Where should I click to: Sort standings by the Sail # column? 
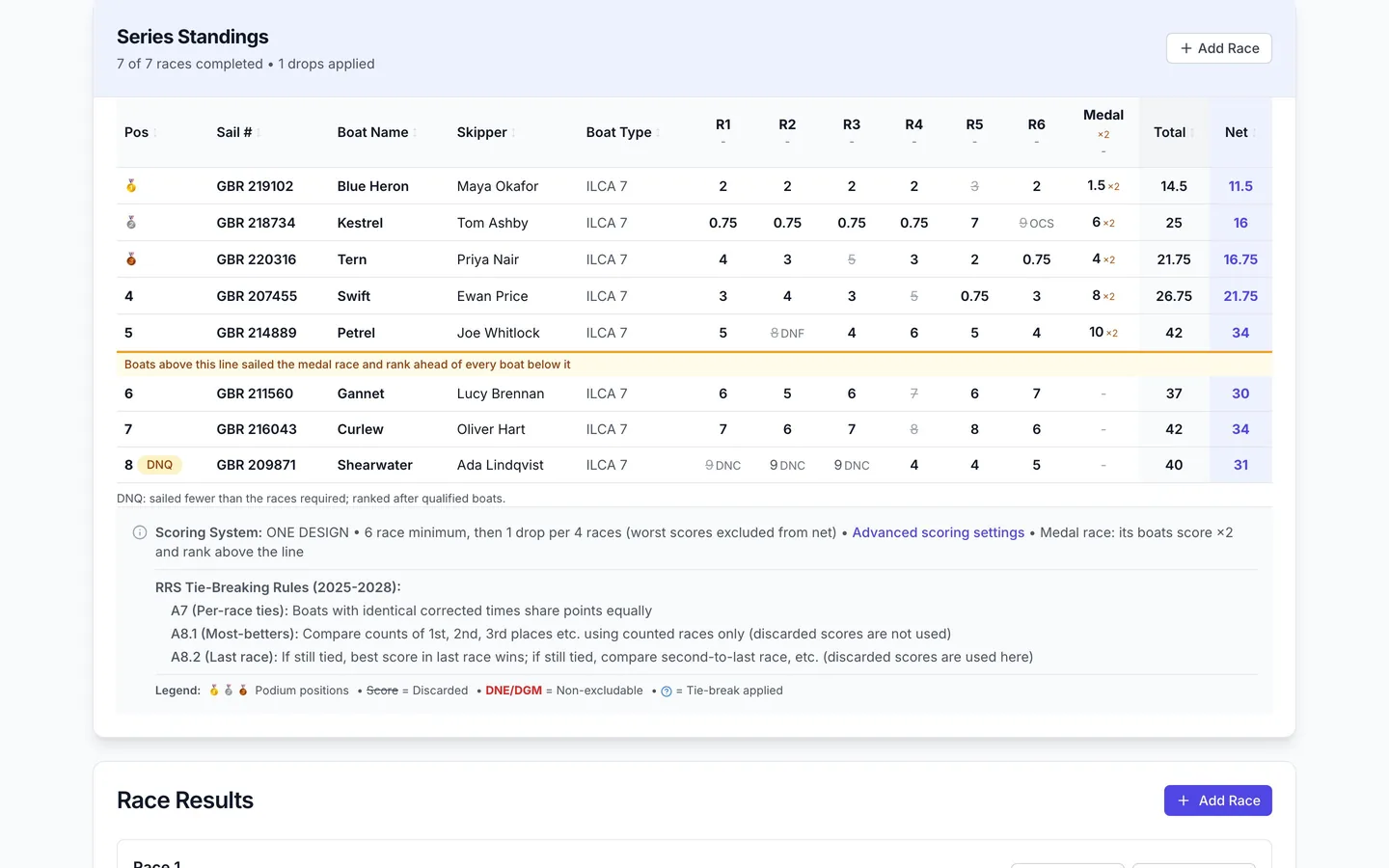click(x=238, y=132)
